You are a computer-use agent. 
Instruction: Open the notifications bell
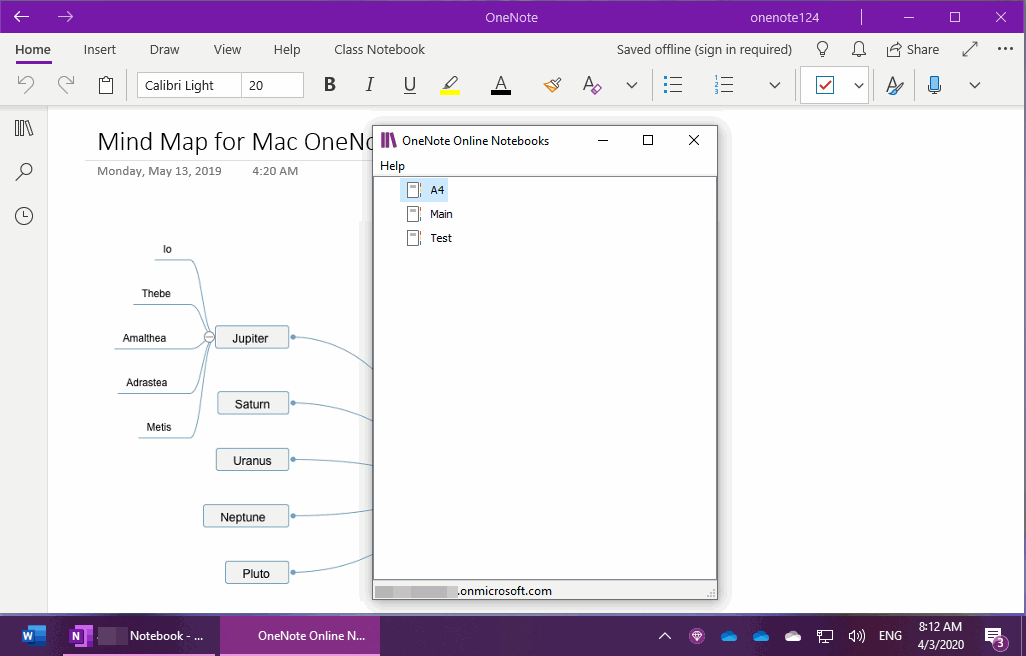click(x=858, y=50)
